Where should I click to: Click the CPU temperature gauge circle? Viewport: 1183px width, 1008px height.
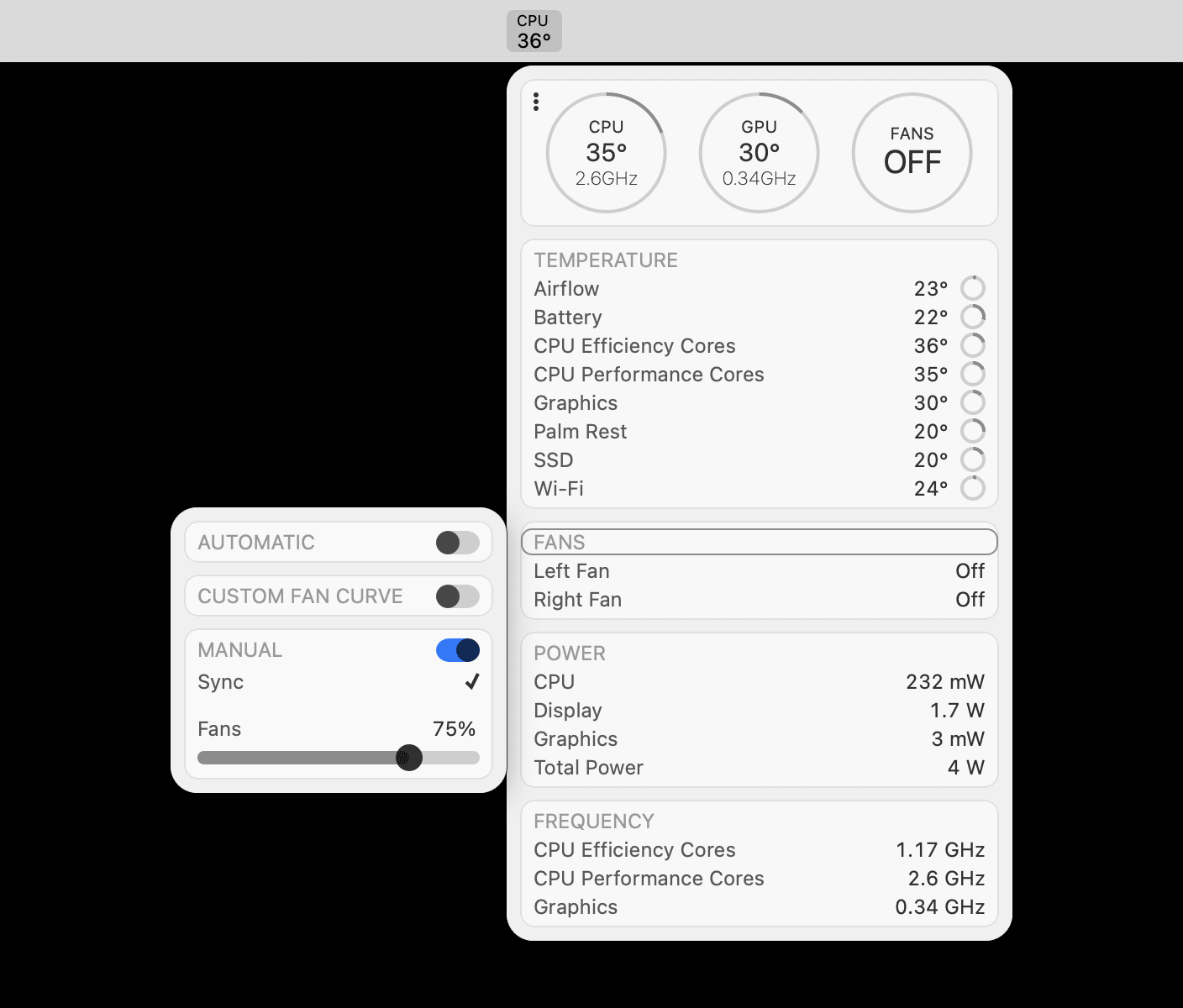[607, 153]
